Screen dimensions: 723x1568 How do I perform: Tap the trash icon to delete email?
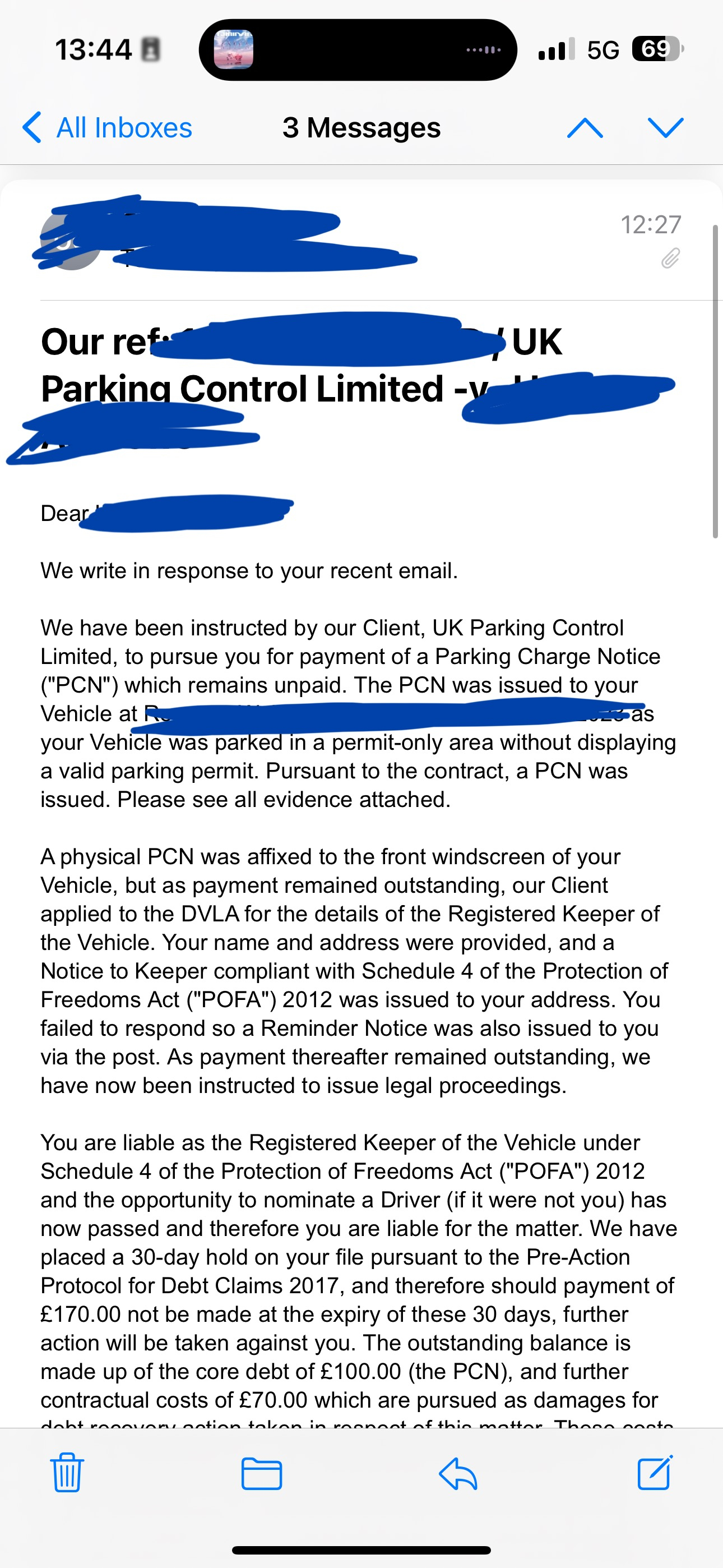point(66,1473)
